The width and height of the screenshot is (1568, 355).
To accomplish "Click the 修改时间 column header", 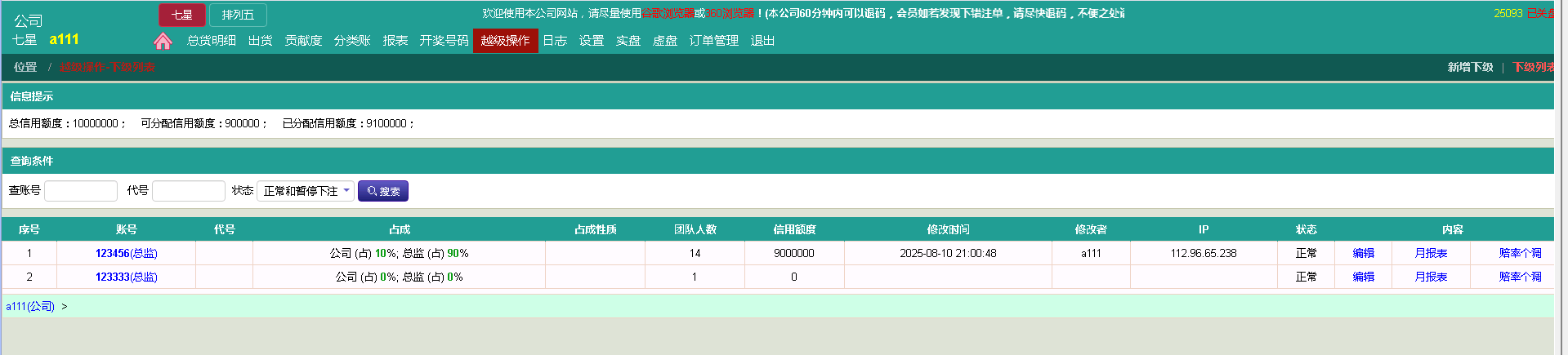I will pyautogui.click(x=949, y=229).
